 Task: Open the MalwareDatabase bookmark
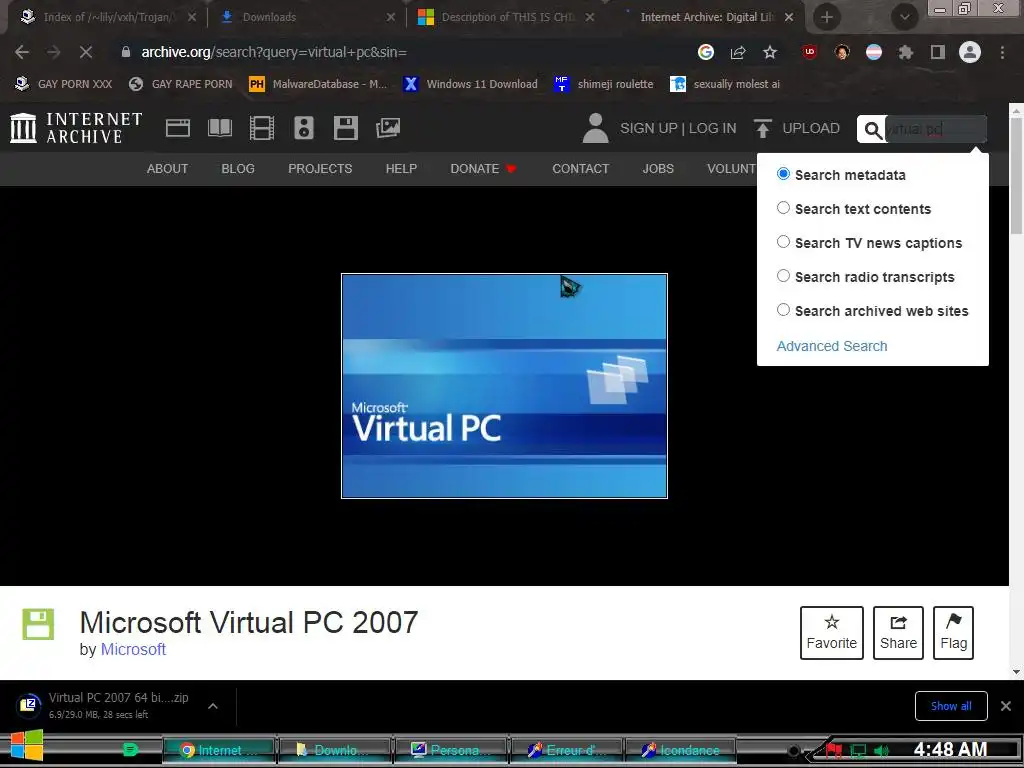[x=318, y=84]
